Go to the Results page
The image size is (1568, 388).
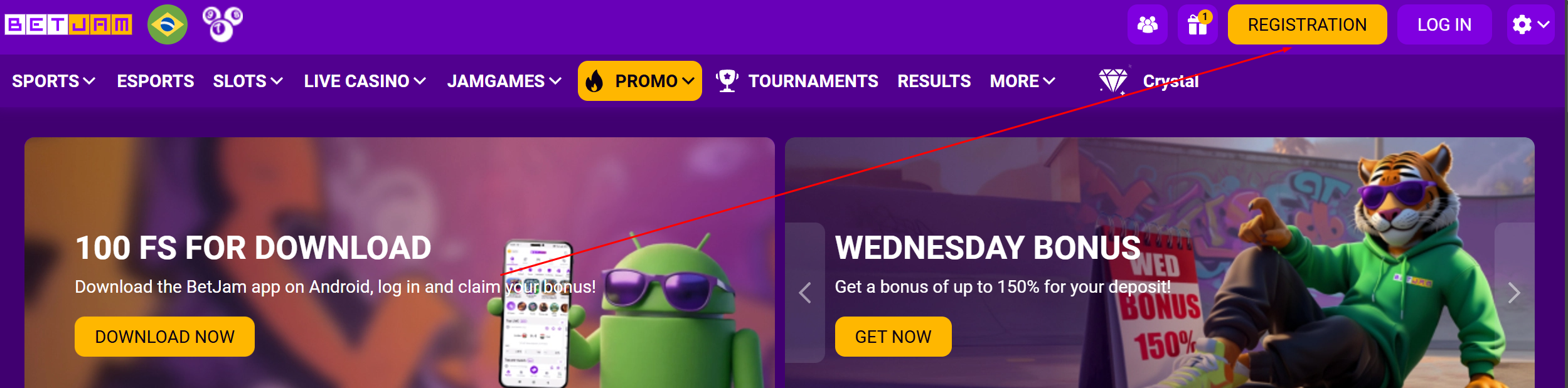934,81
